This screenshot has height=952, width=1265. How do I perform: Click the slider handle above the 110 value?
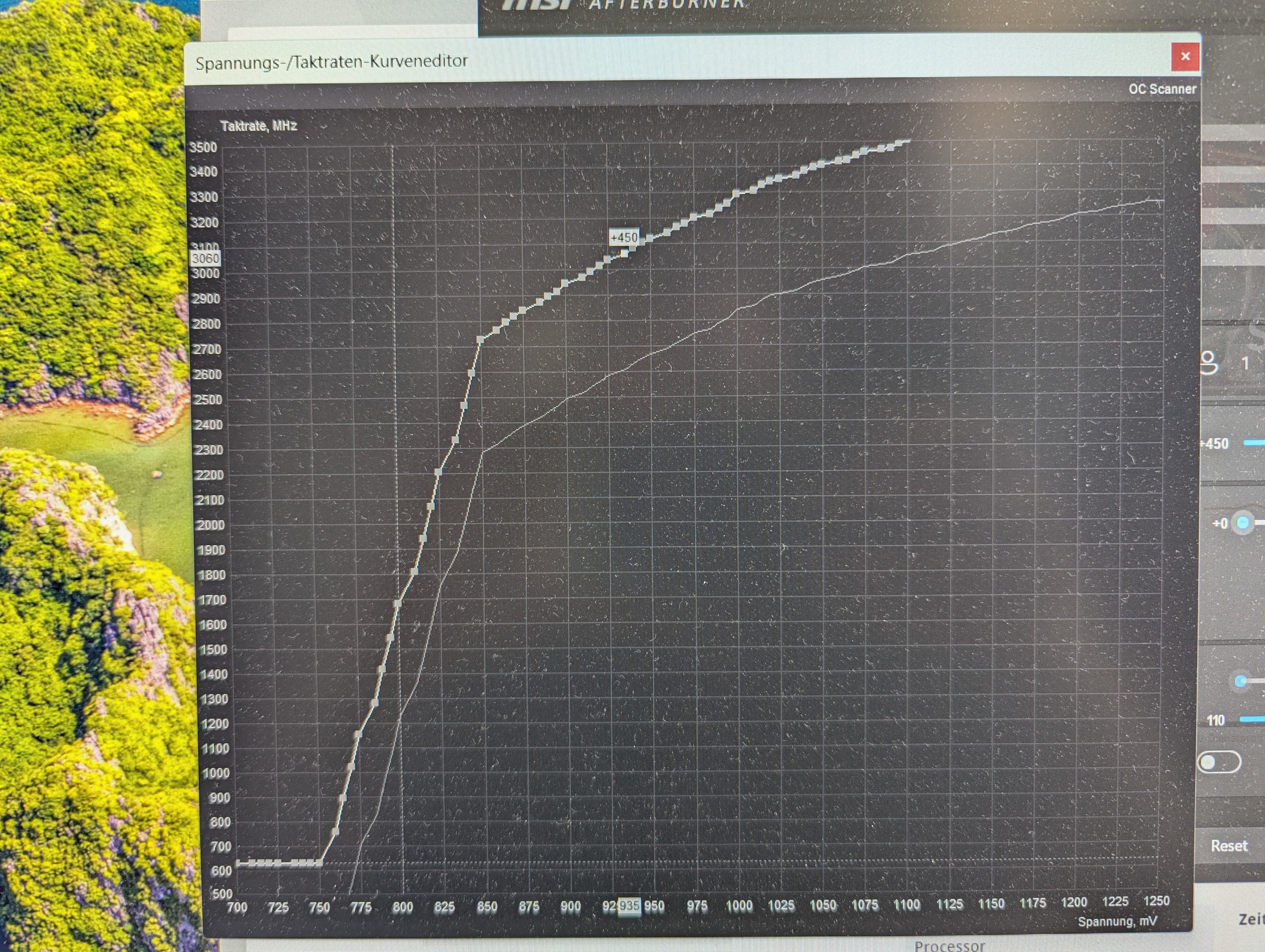pos(1241,681)
